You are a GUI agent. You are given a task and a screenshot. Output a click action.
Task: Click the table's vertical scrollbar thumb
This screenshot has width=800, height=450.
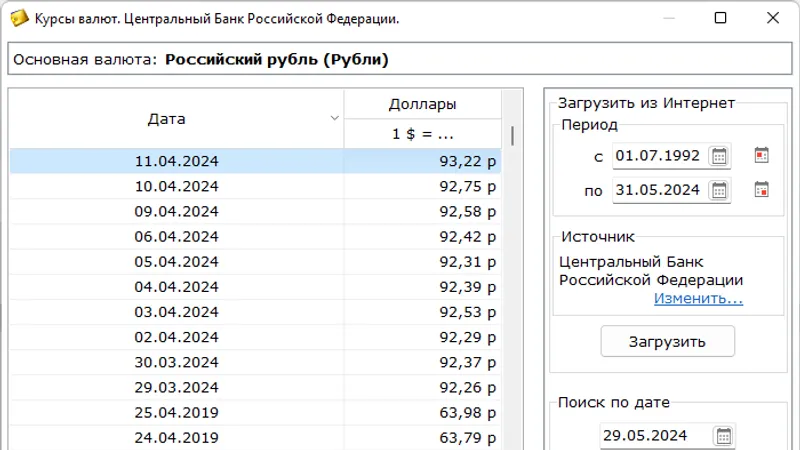point(512,135)
